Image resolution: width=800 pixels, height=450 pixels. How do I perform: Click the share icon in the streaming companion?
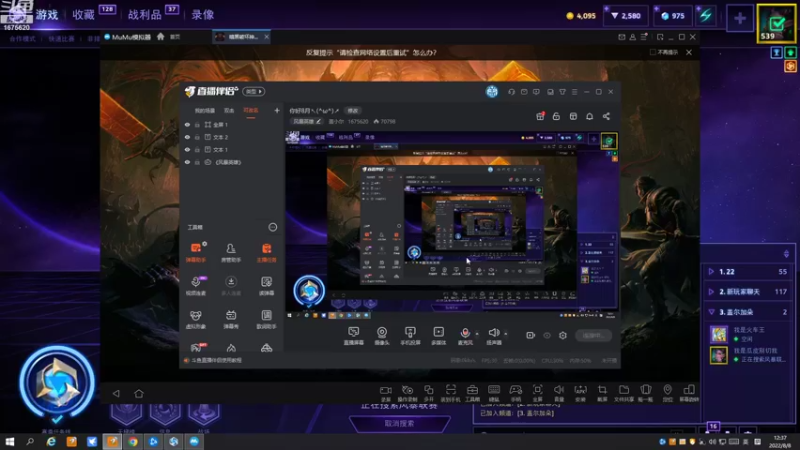(606, 116)
